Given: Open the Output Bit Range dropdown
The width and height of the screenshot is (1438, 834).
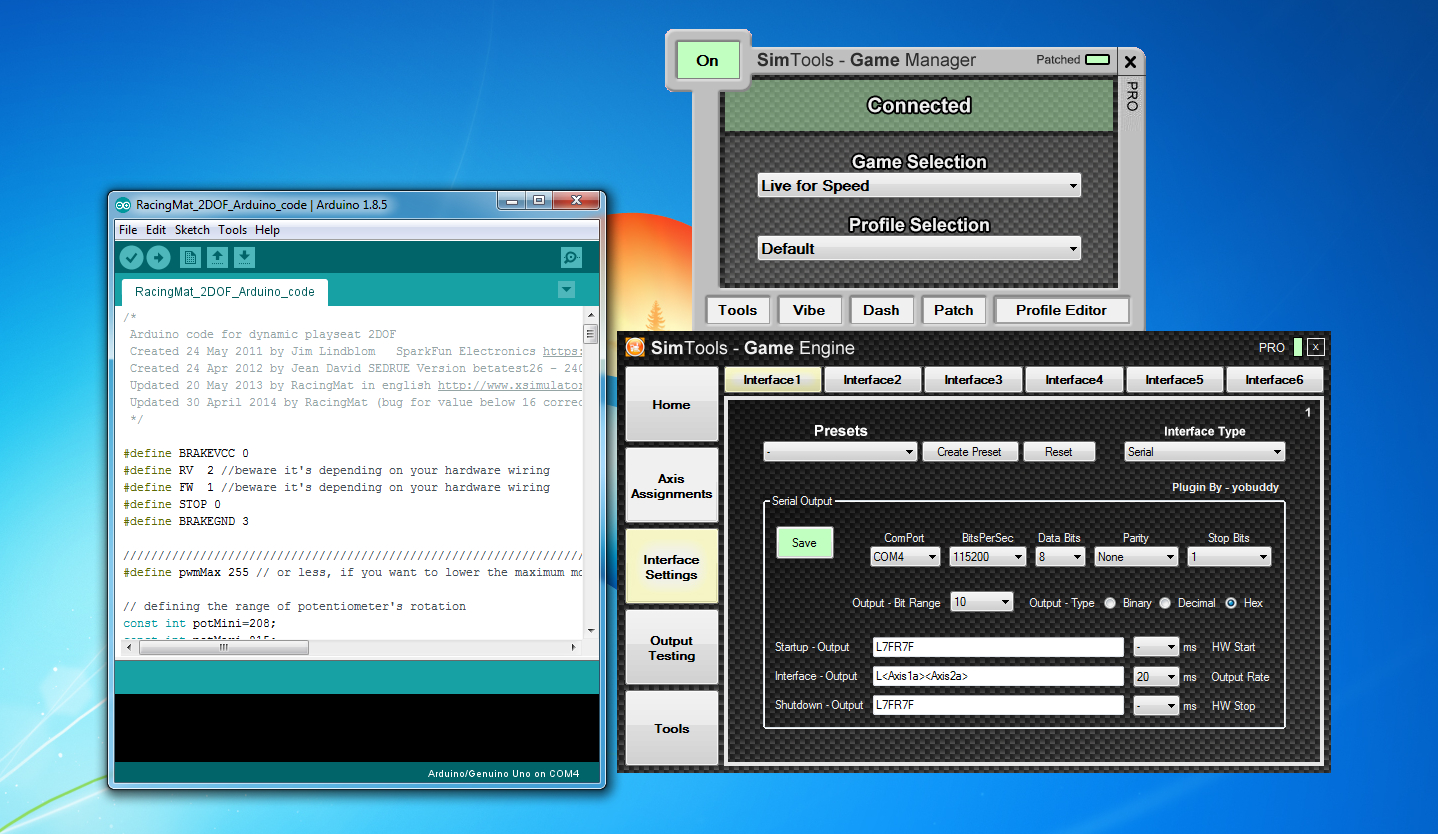Looking at the screenshot, I should (982, 602).
